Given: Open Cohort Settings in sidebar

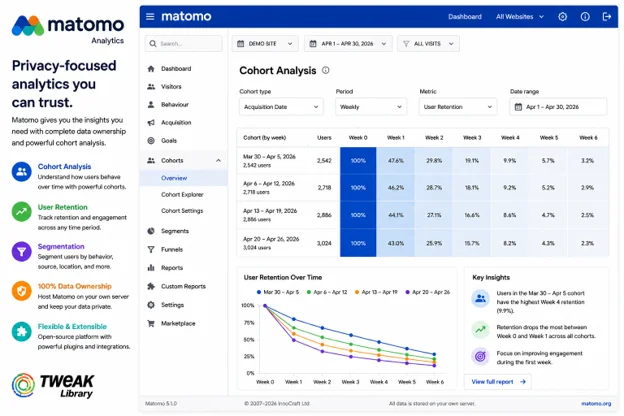Looking at the screenshot, I should pos(182,211).
